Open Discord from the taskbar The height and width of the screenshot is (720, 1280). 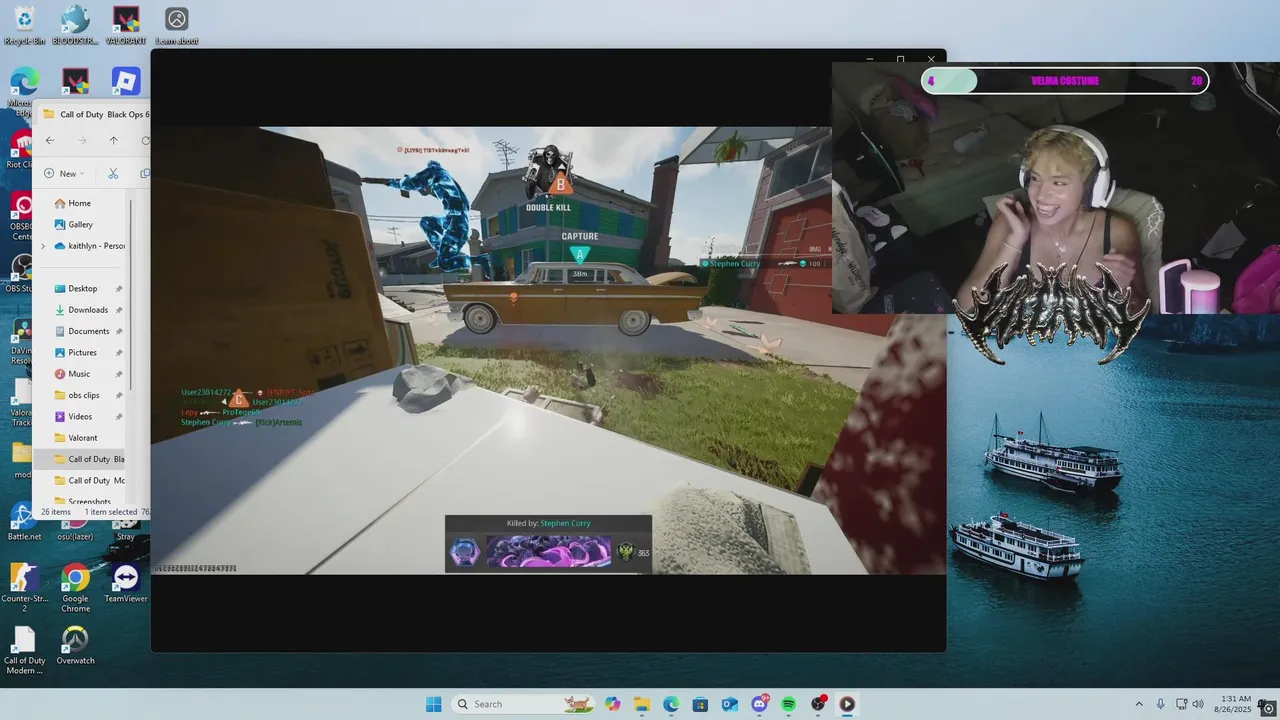pyautogui.click(x=759, y=704)
